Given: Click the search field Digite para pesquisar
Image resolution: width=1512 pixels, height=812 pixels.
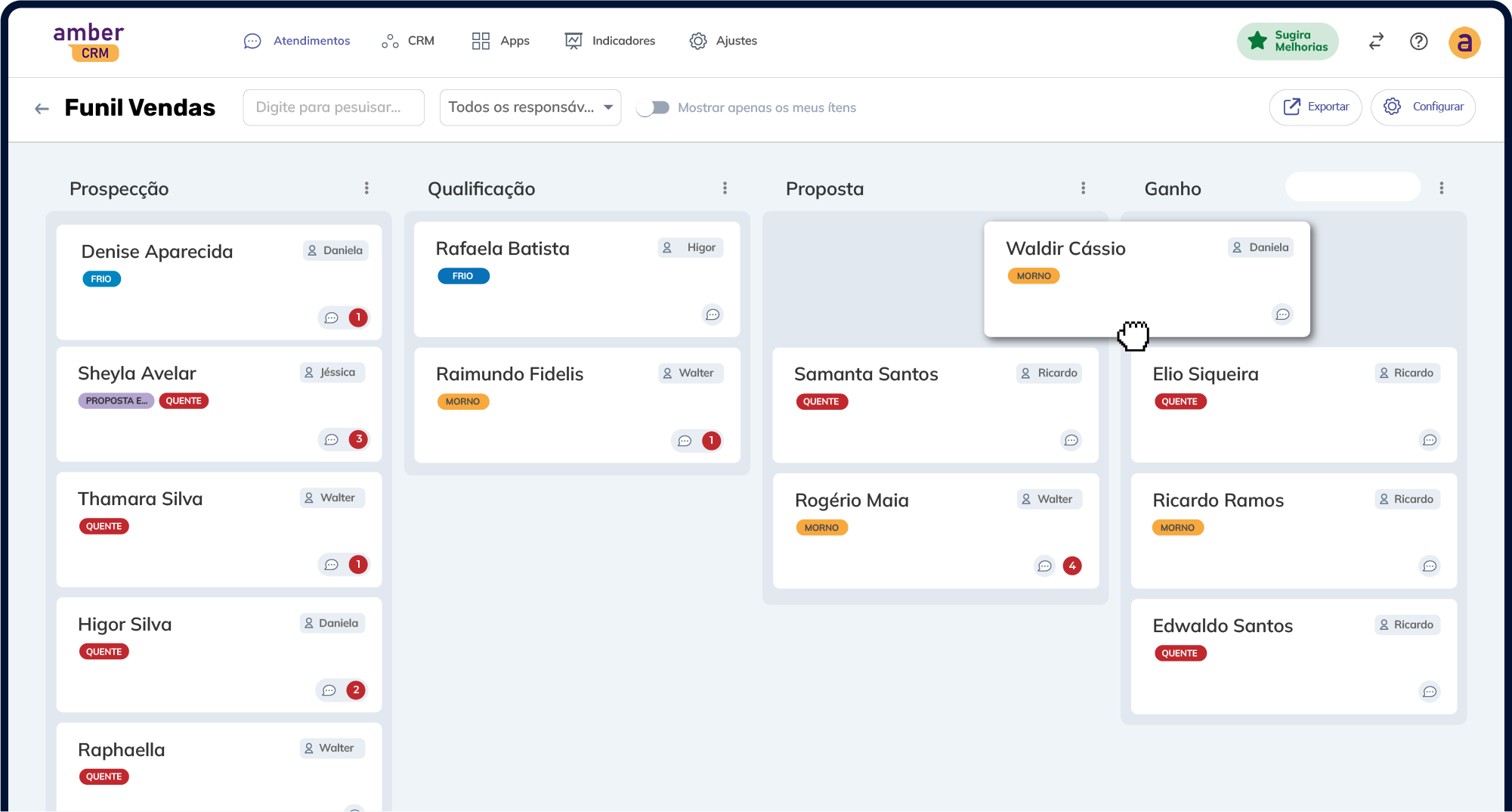Looking at the screenshot, I should coord(332,107).
